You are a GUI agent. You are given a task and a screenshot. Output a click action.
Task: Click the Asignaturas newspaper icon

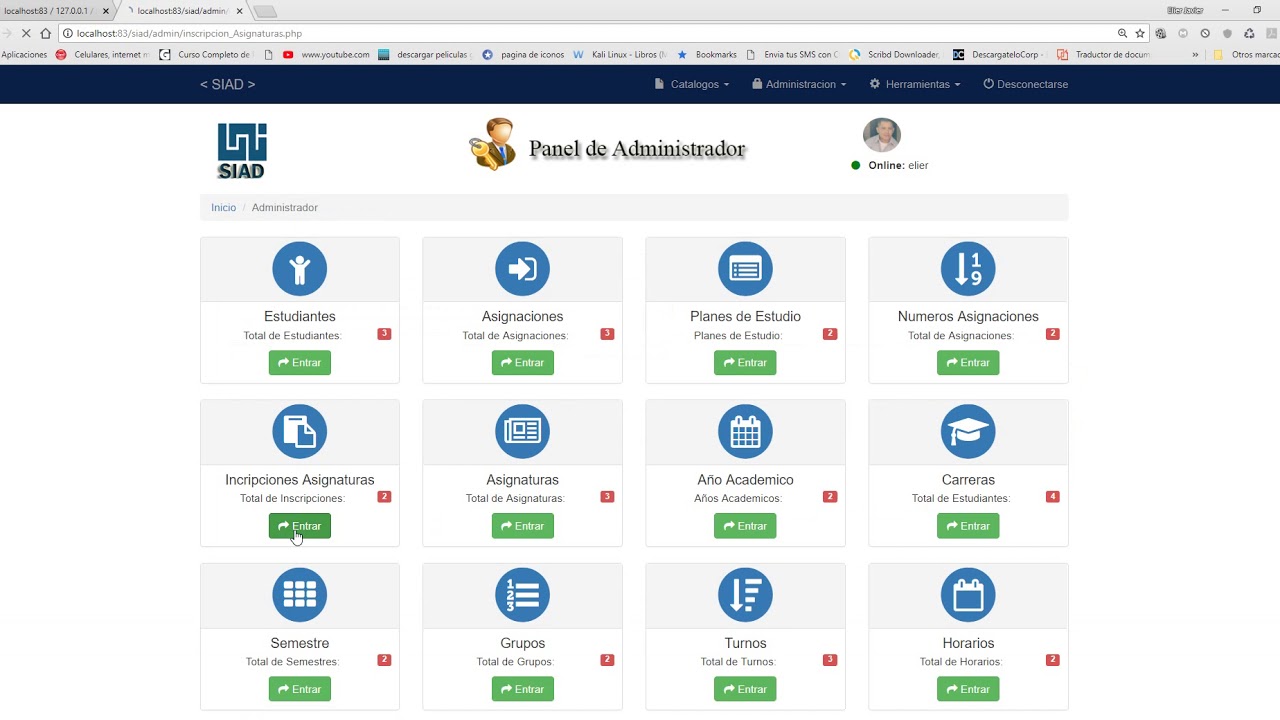522,432
